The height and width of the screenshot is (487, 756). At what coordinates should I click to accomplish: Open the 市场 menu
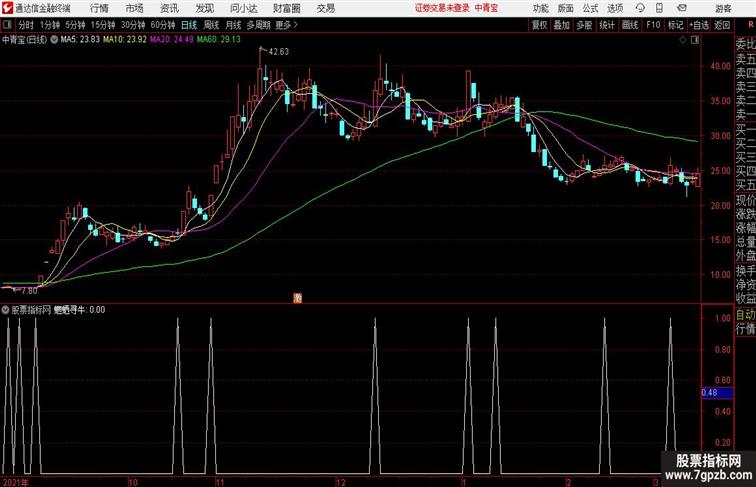(135, 8)
